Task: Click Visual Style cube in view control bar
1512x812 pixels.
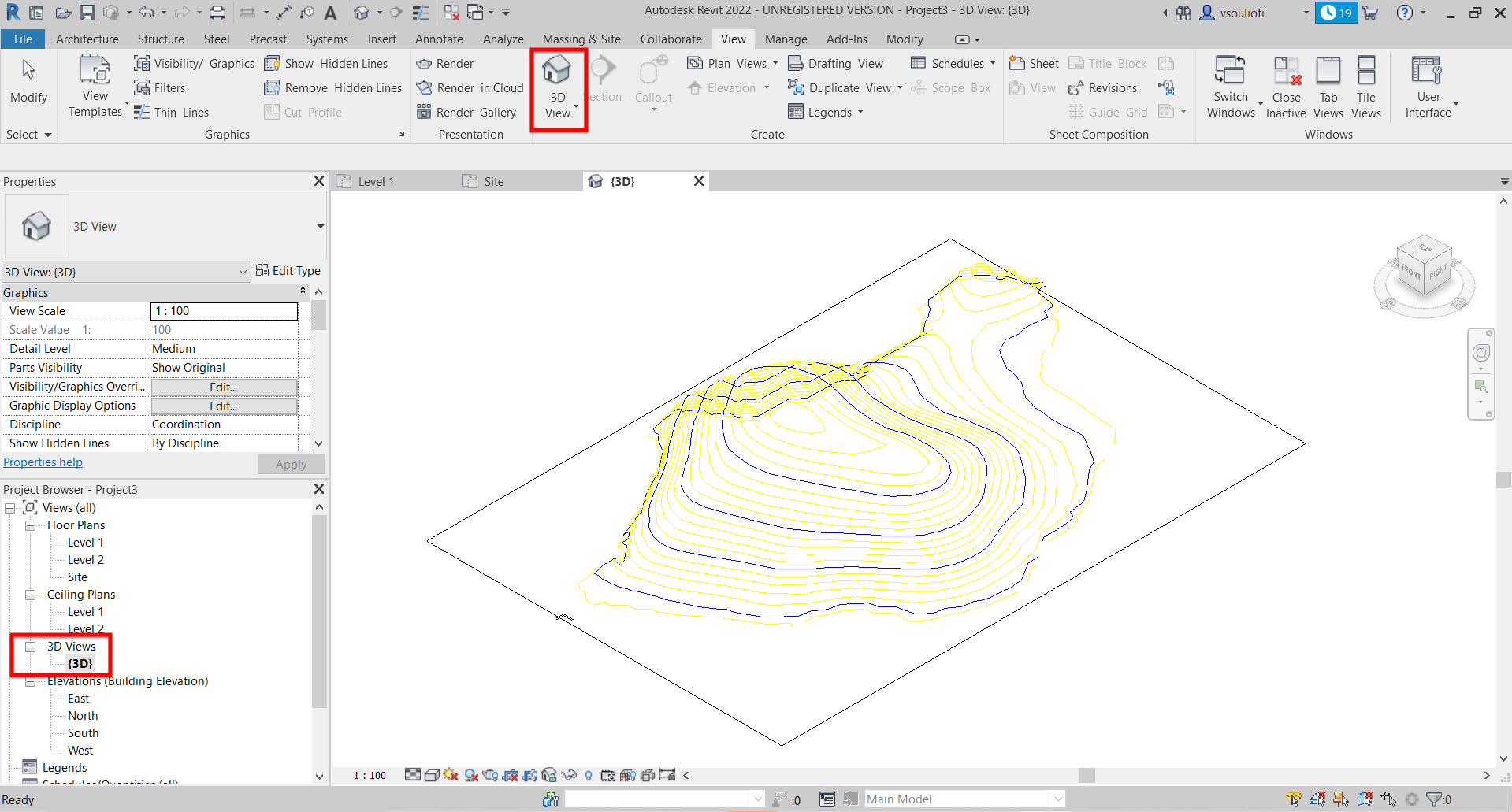Action: tap(432, 775)
